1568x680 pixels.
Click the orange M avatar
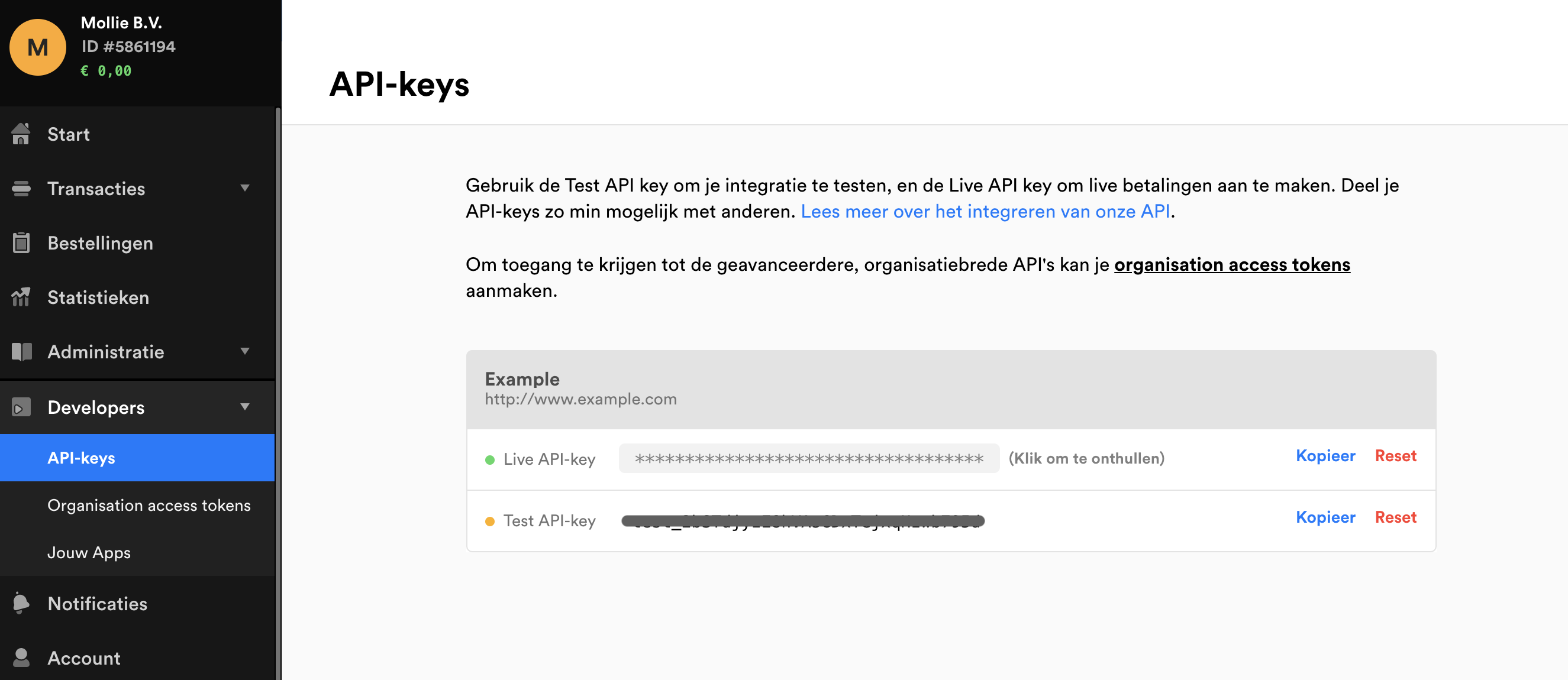tap(38, 47)
